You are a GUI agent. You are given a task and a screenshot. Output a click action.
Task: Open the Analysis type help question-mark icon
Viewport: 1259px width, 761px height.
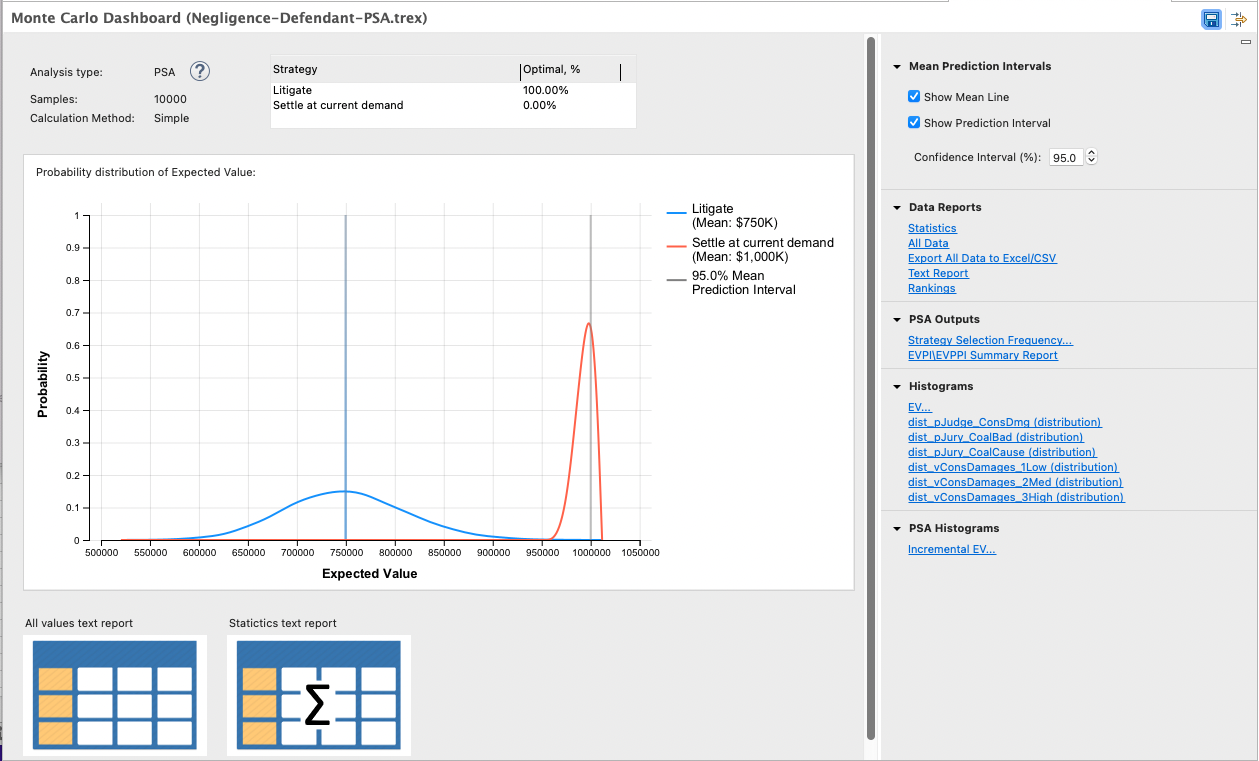200,71
